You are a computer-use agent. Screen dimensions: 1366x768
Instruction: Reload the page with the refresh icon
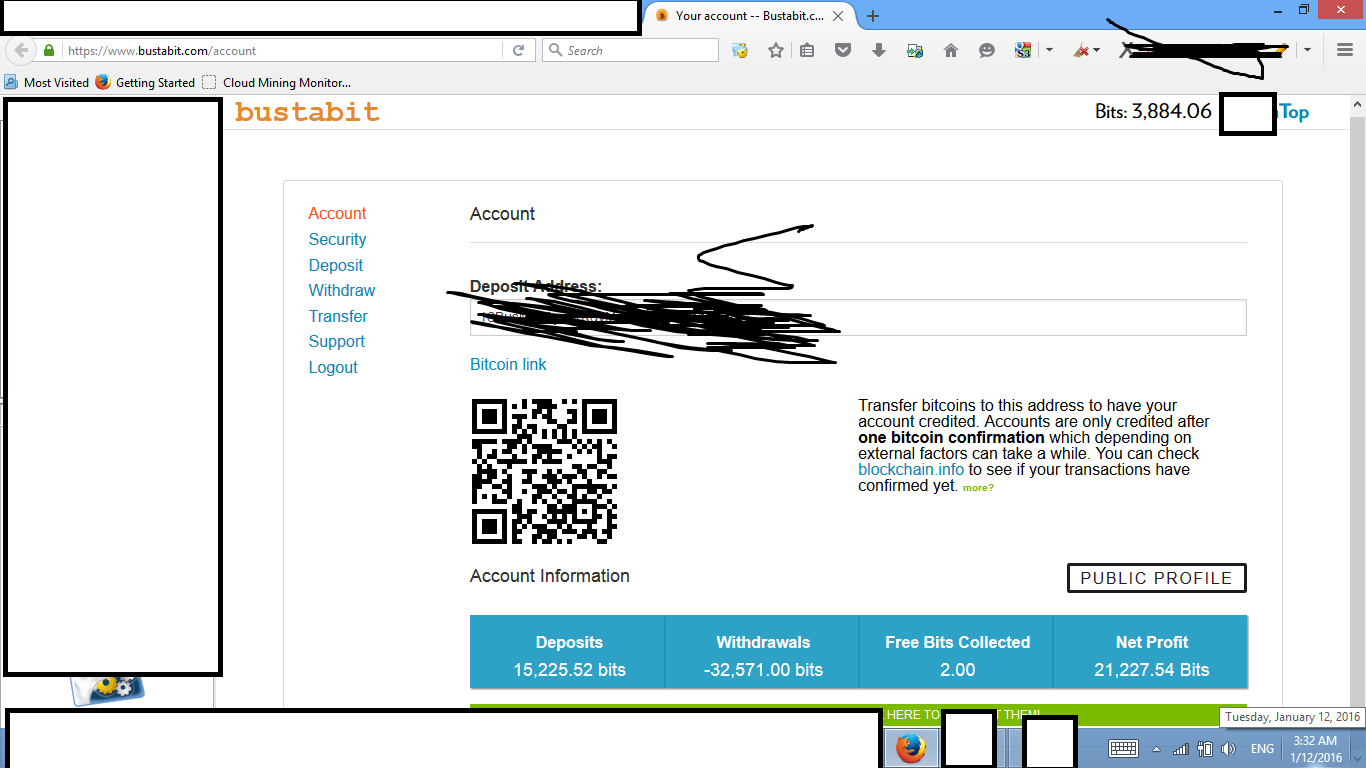coord(518,50)
